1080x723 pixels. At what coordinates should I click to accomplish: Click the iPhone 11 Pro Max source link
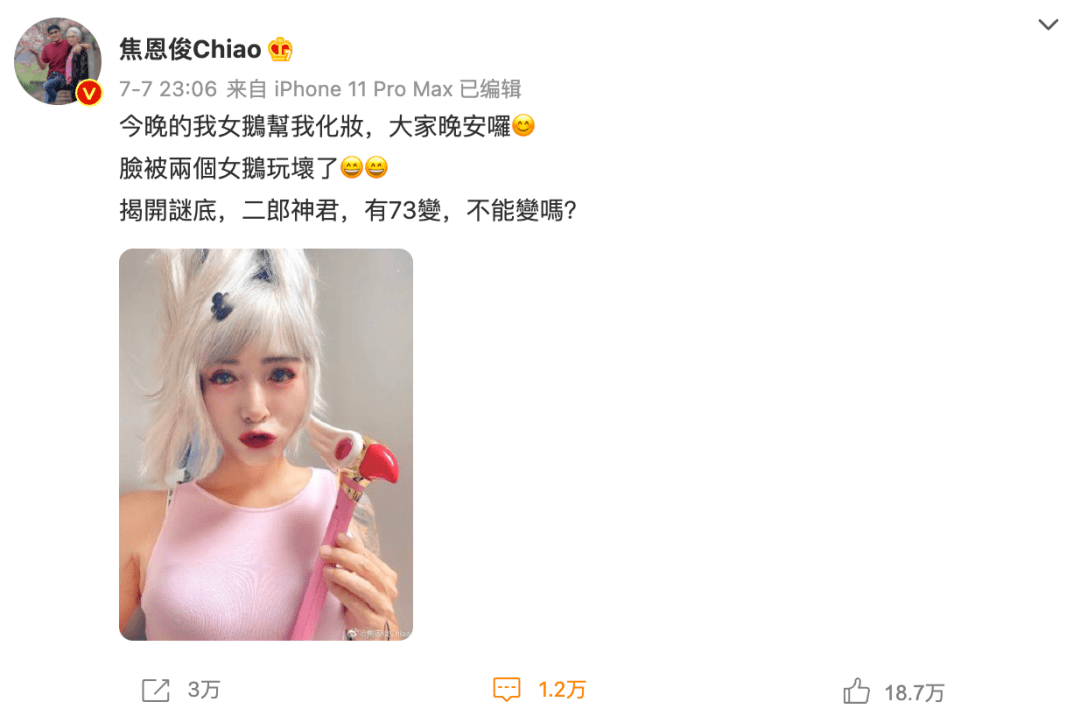point(364,89)
